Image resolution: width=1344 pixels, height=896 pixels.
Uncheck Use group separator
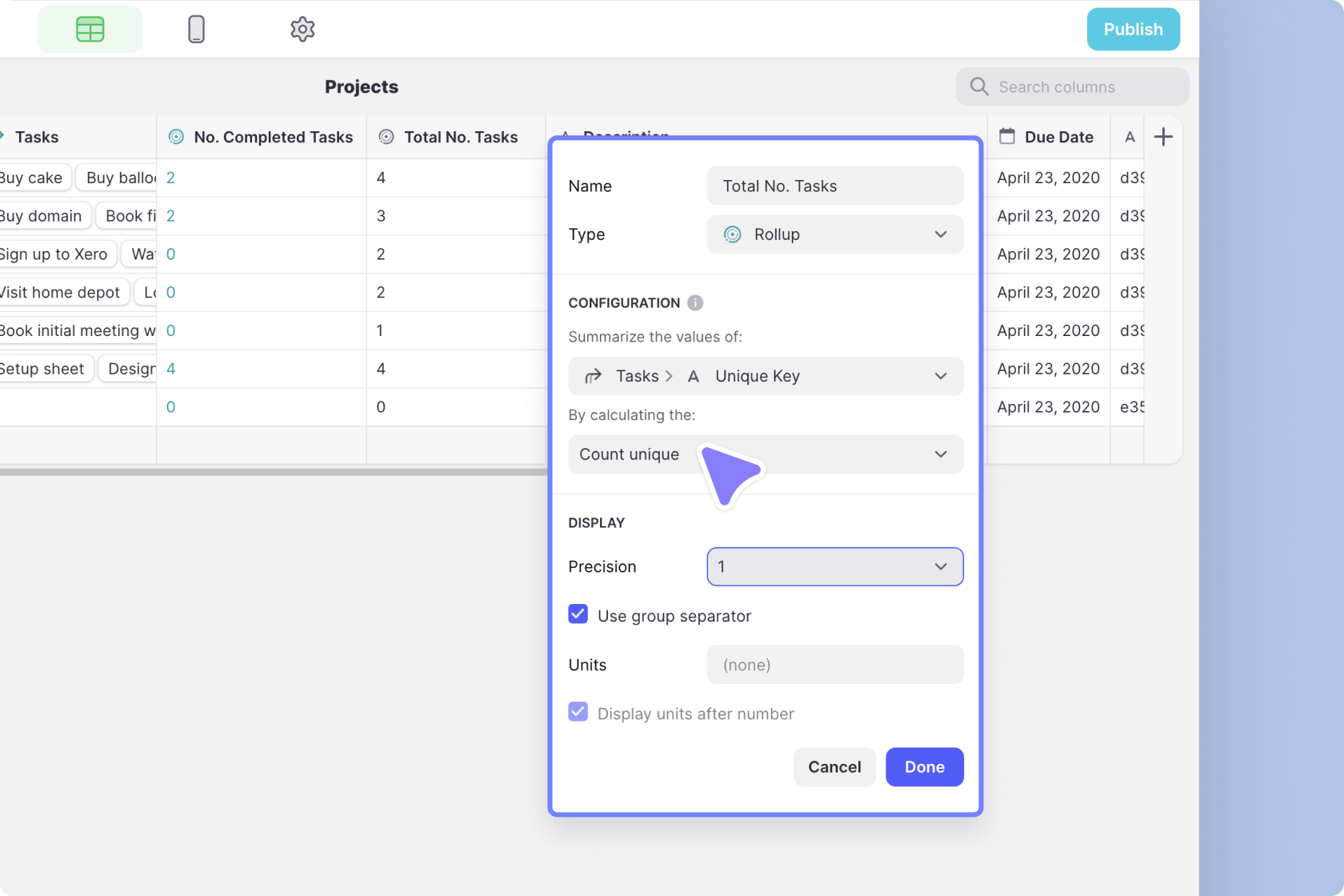click(x=578, y=614)
